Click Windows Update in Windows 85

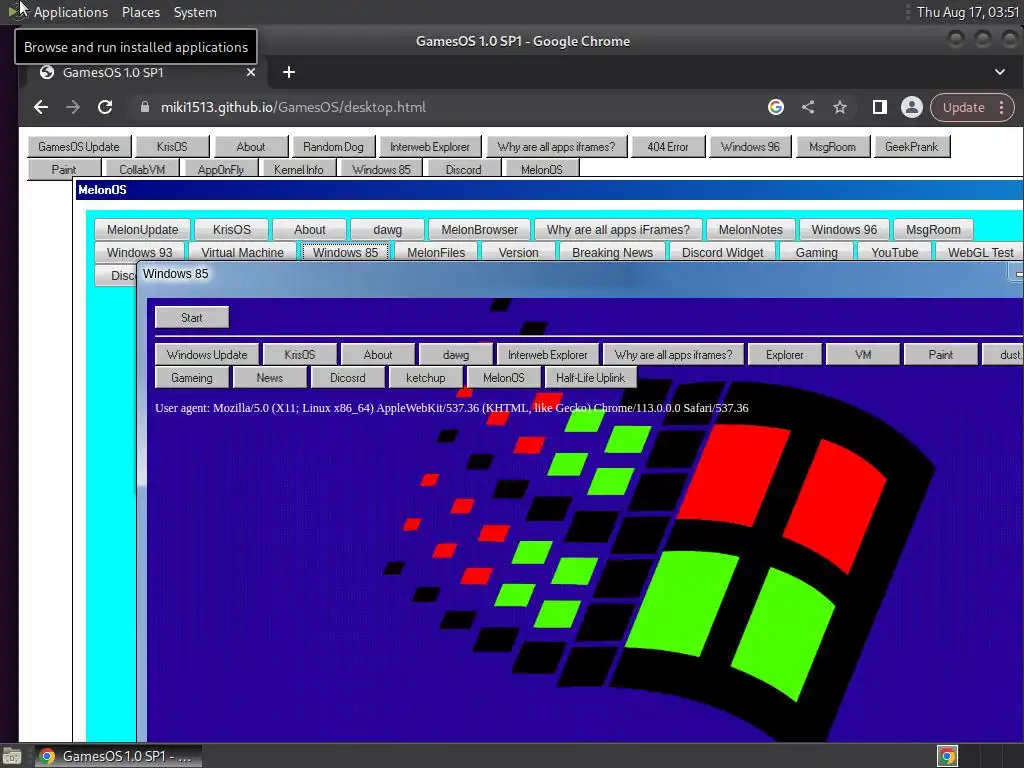pyautogui.click(x=207, y=355)
